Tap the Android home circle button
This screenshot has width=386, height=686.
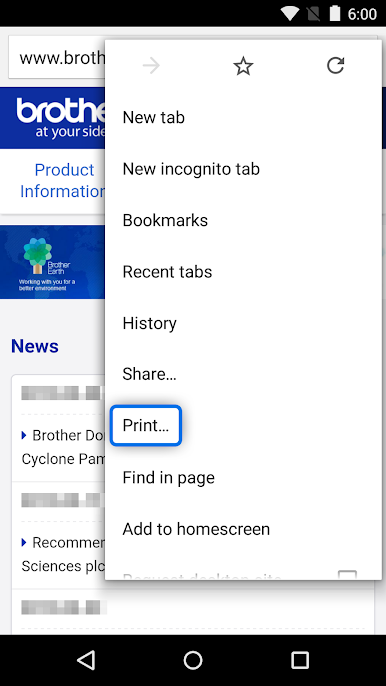(x=193, y=660)
